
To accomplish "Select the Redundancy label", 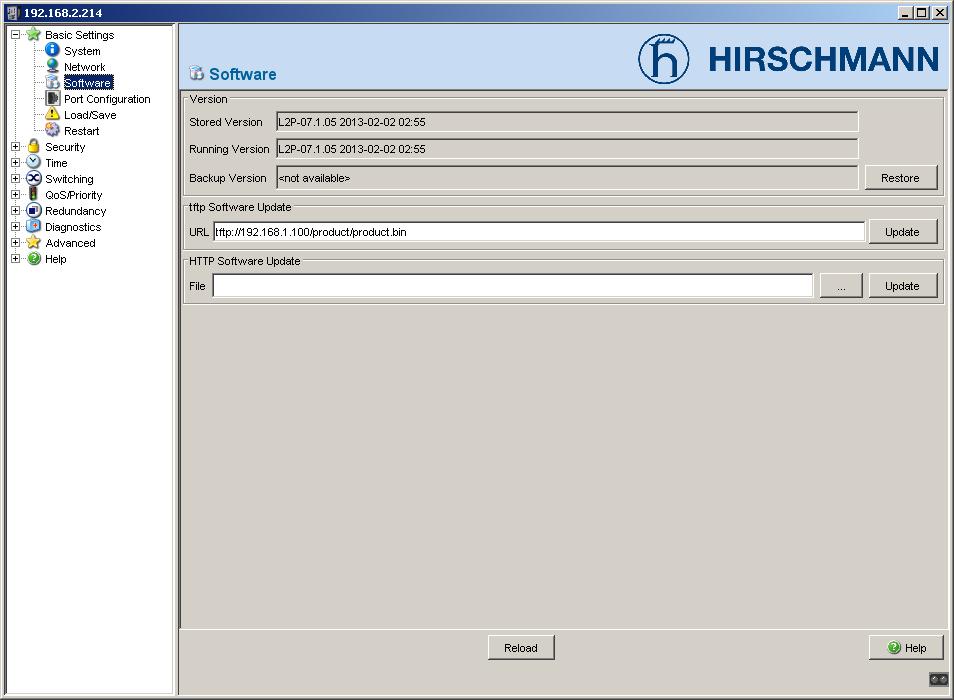I will [x=75, y=211].
